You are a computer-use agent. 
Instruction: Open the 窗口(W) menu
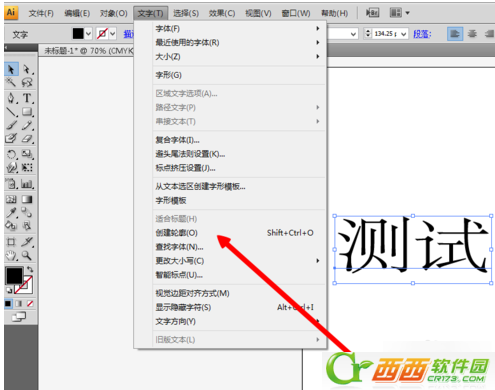tap(296, 13)
